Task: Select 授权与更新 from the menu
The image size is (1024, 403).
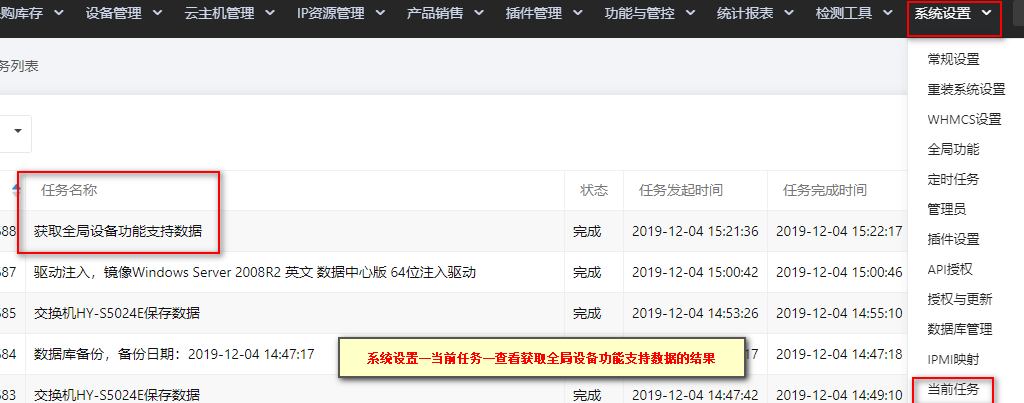Action: (x=960, y=299)
